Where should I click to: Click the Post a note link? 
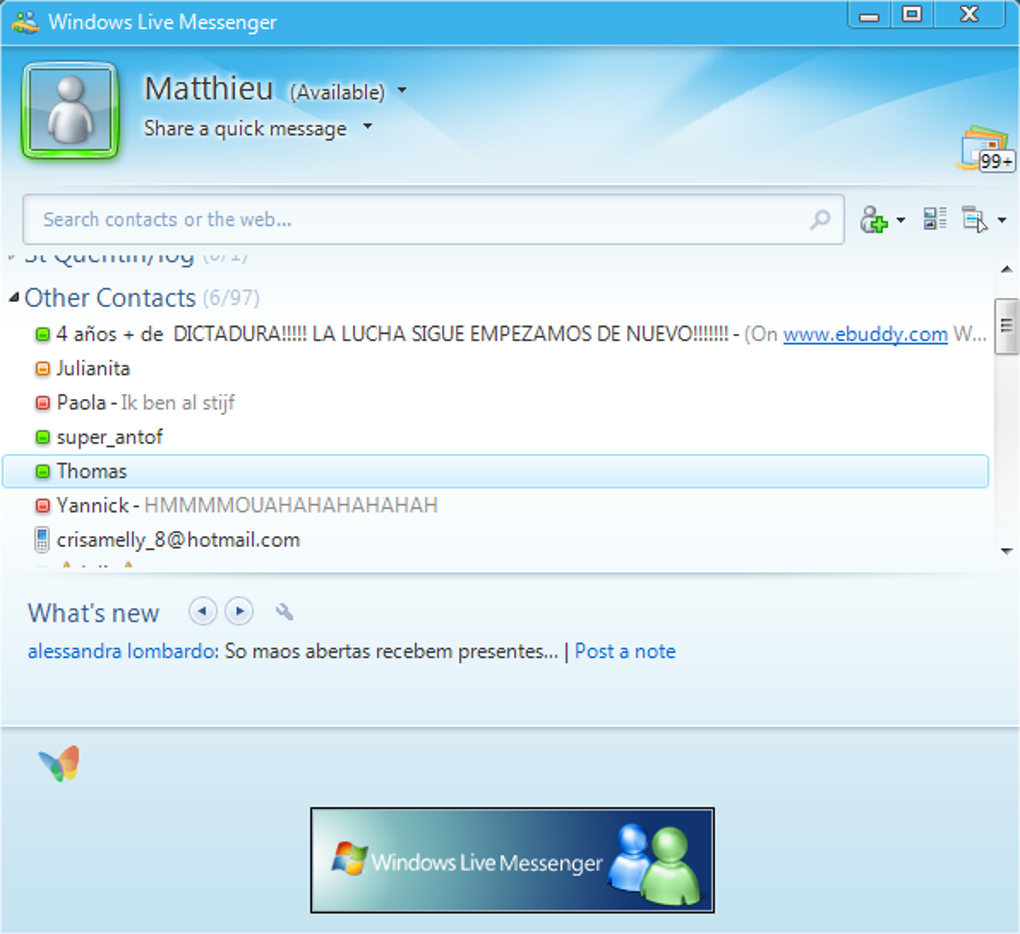click(625, 651)
